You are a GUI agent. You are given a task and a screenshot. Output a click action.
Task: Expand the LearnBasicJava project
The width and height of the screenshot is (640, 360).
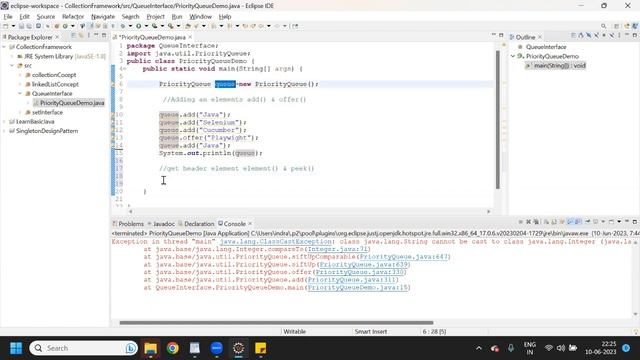click(4, 122)
